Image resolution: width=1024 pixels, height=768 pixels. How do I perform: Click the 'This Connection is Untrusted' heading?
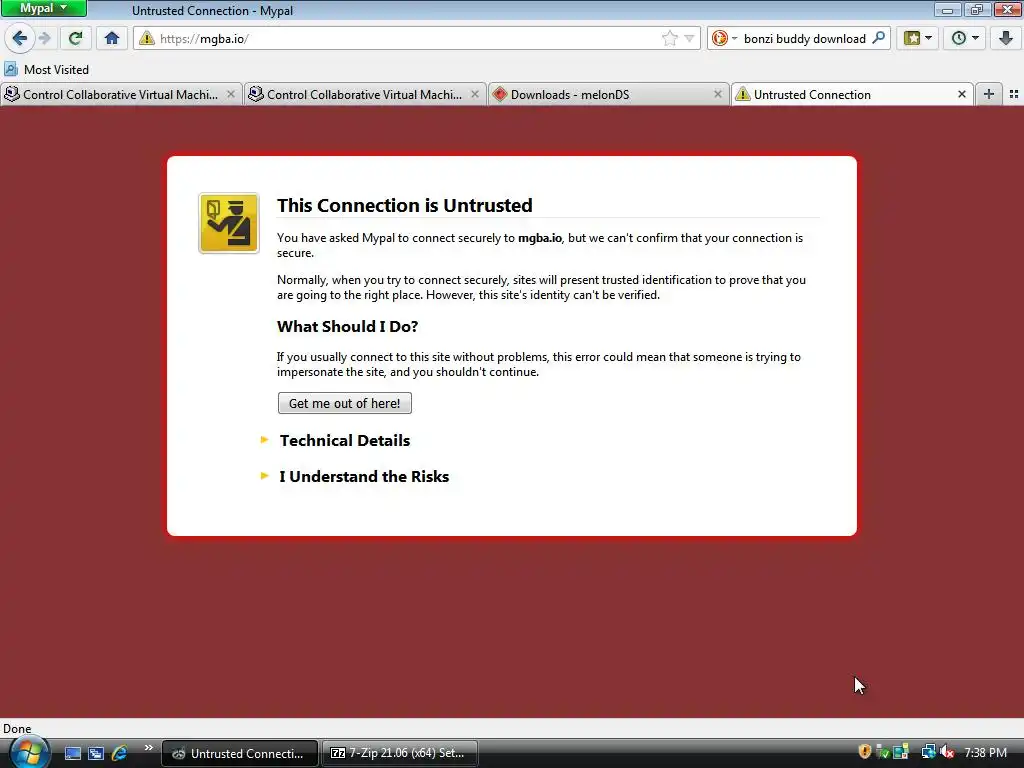(x=405, y=205)
